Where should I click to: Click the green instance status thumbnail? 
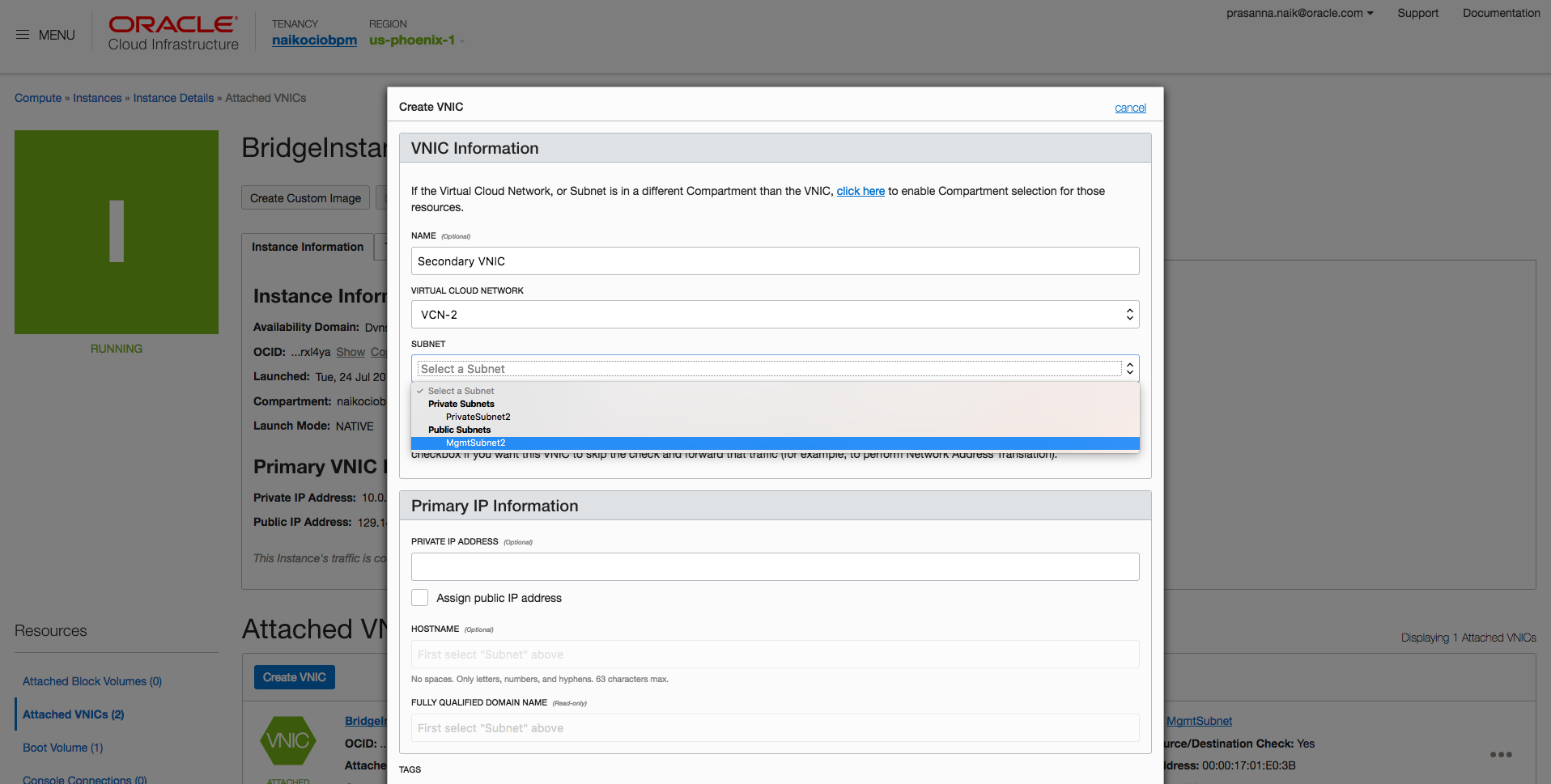[x=117, y=232]
